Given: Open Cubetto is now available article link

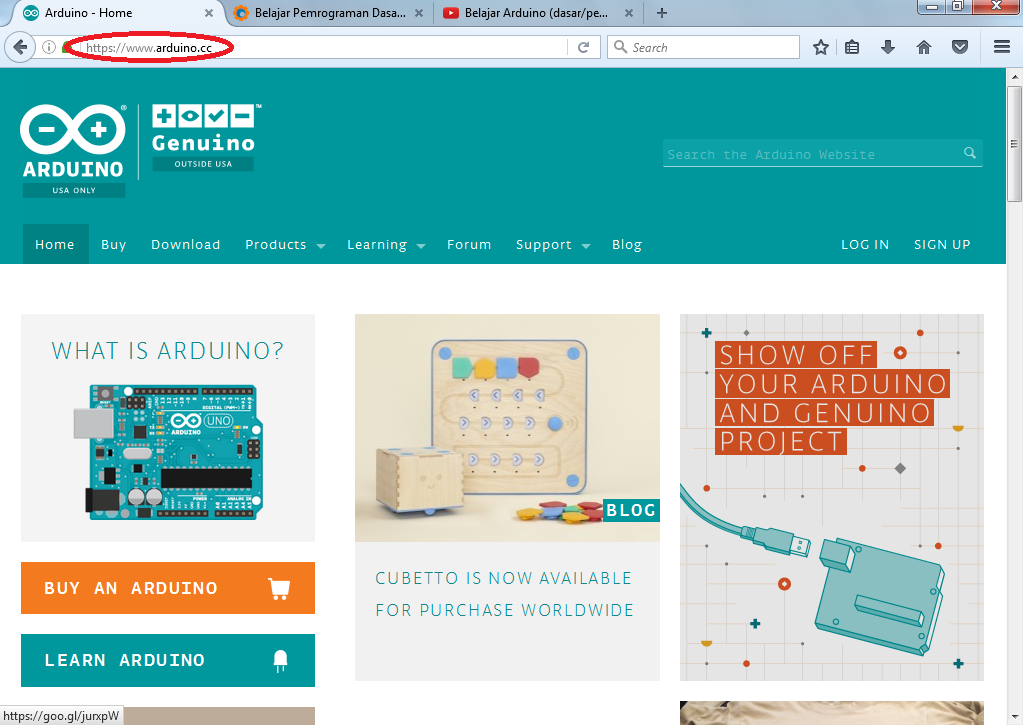Looking at the screenshot, I should [x=504, y=594].
